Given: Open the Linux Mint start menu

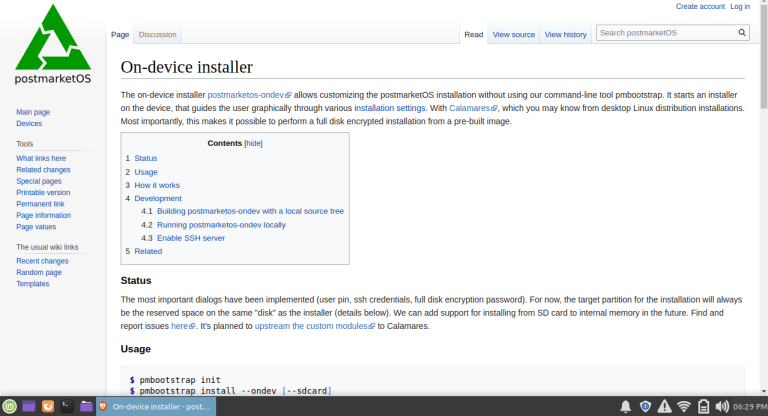Looking at the screenshot, I should click(x=9, y=406).
